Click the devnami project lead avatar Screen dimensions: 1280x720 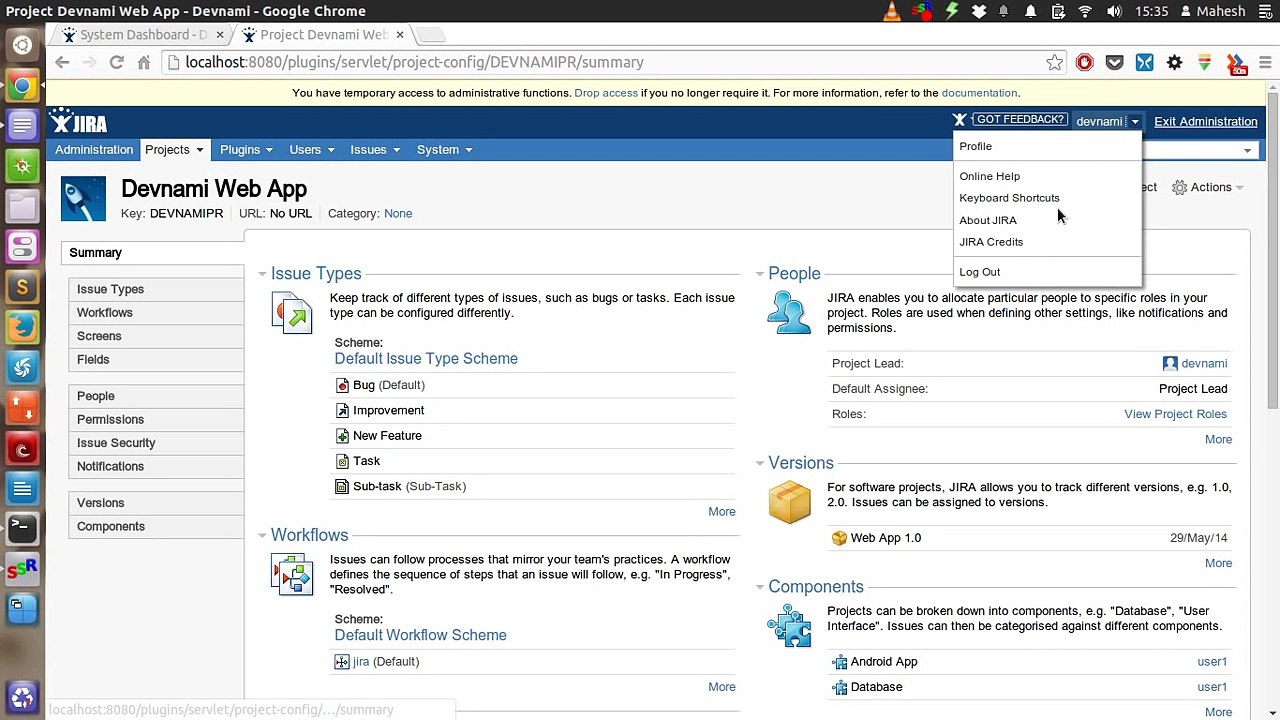pos(1170,363)
